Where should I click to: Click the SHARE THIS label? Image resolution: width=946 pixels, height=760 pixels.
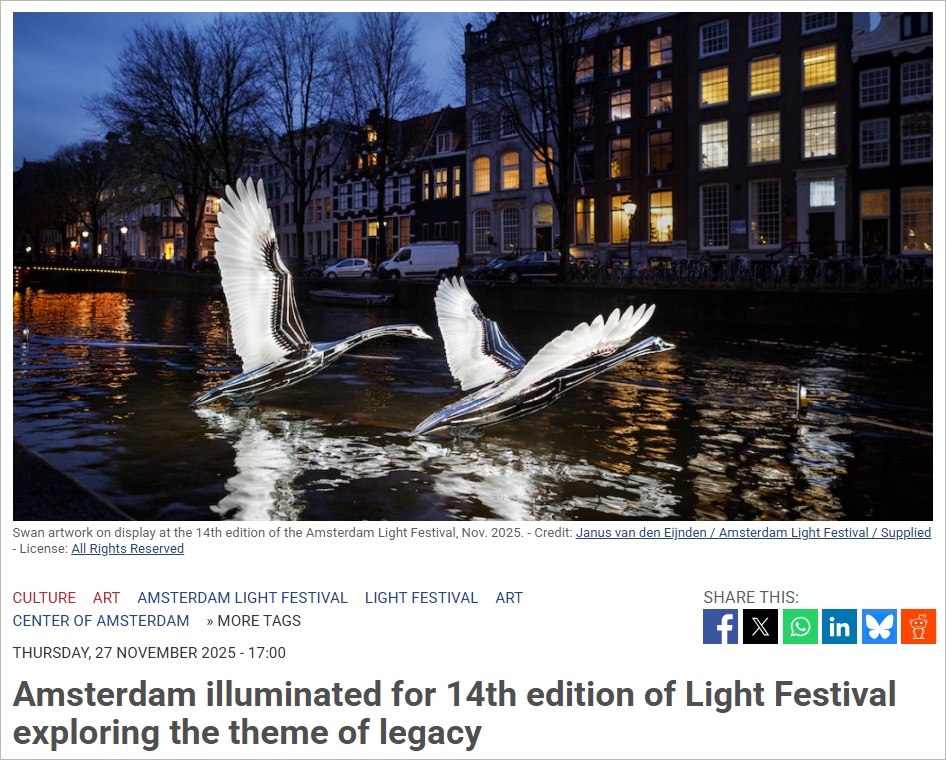click(x=751, y=597)
